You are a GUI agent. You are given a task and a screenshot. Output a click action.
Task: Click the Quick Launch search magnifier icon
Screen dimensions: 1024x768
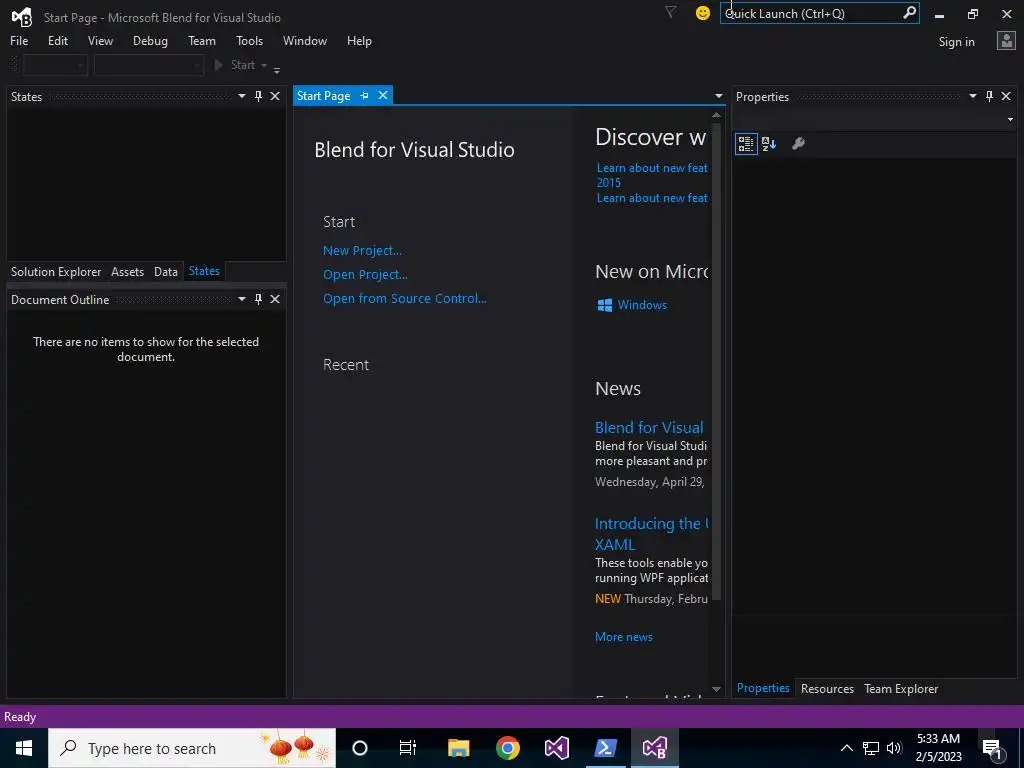click(x=909, y=13)
